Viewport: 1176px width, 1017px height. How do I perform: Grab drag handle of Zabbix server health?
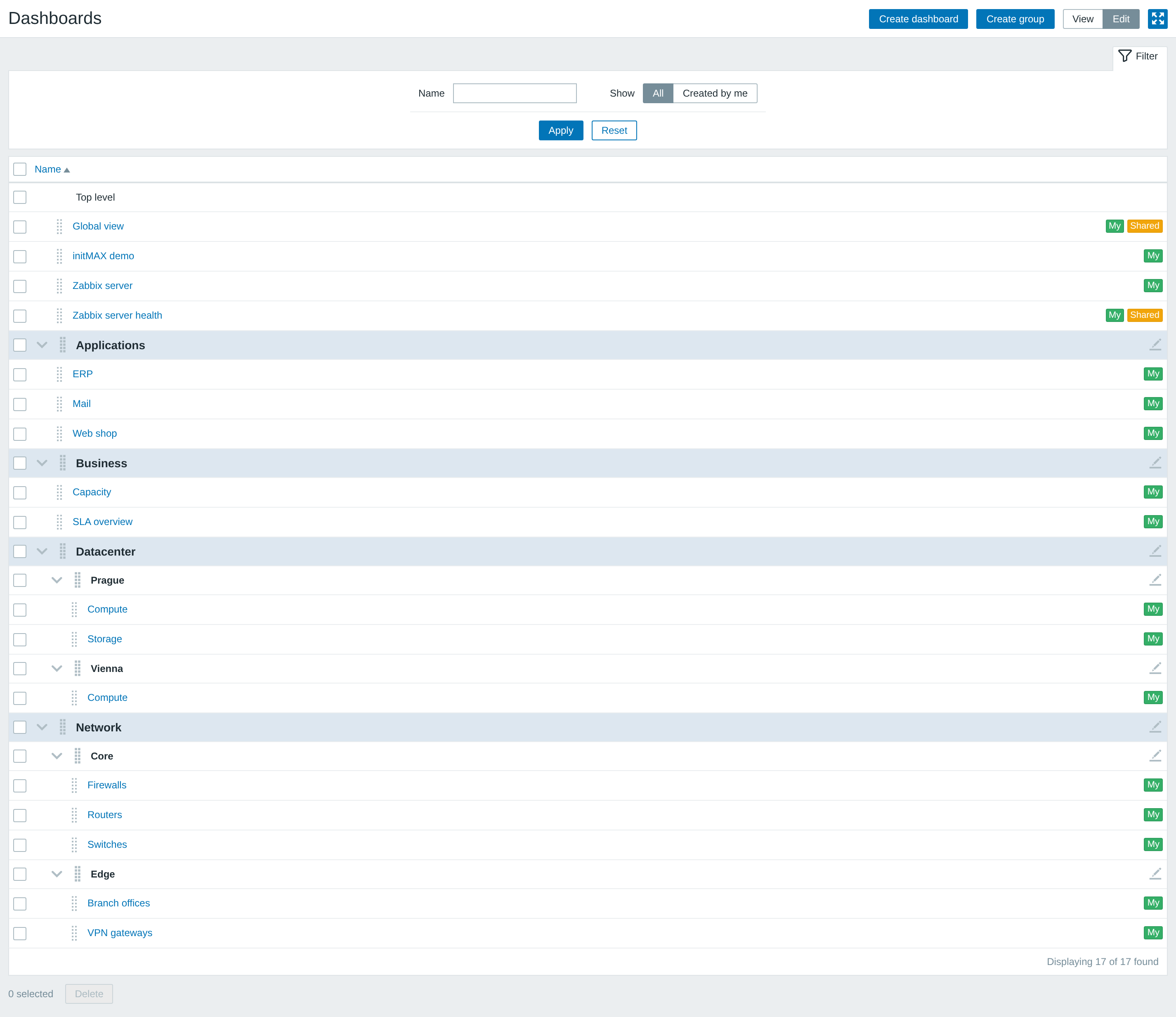tap(59, 315)
